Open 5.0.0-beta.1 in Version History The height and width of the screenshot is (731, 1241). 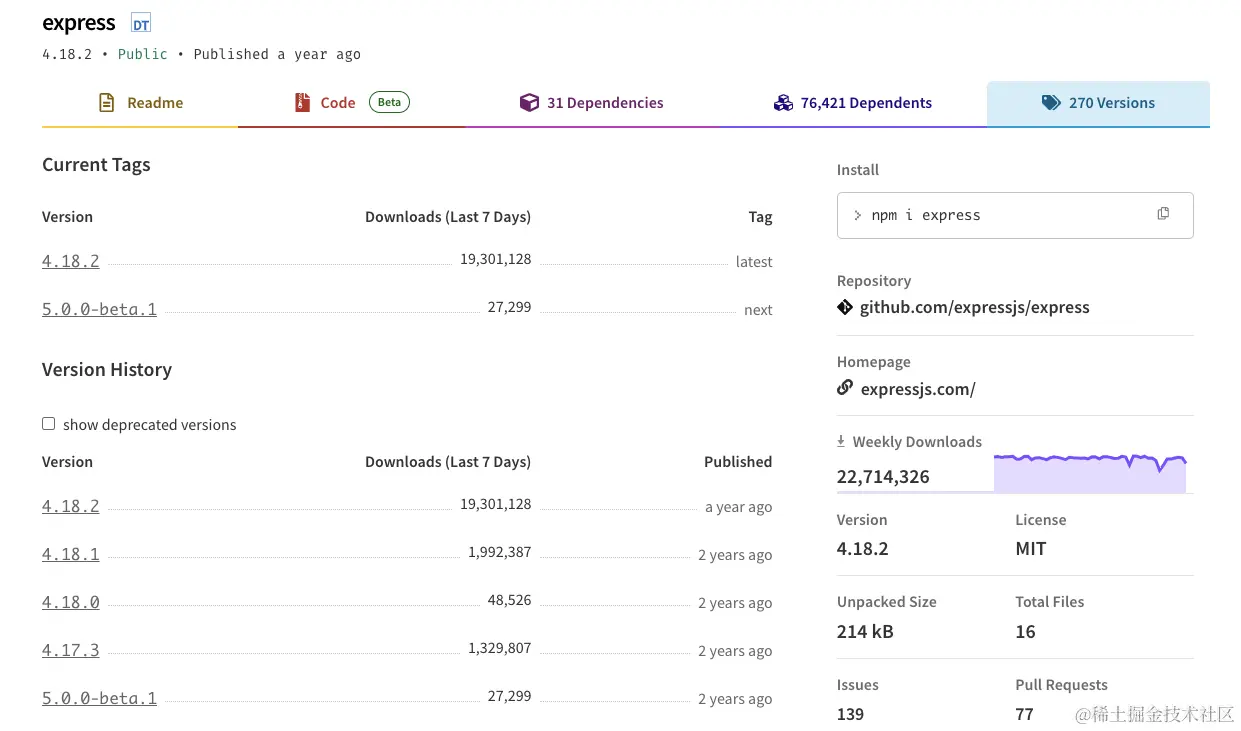click(99, 699)
